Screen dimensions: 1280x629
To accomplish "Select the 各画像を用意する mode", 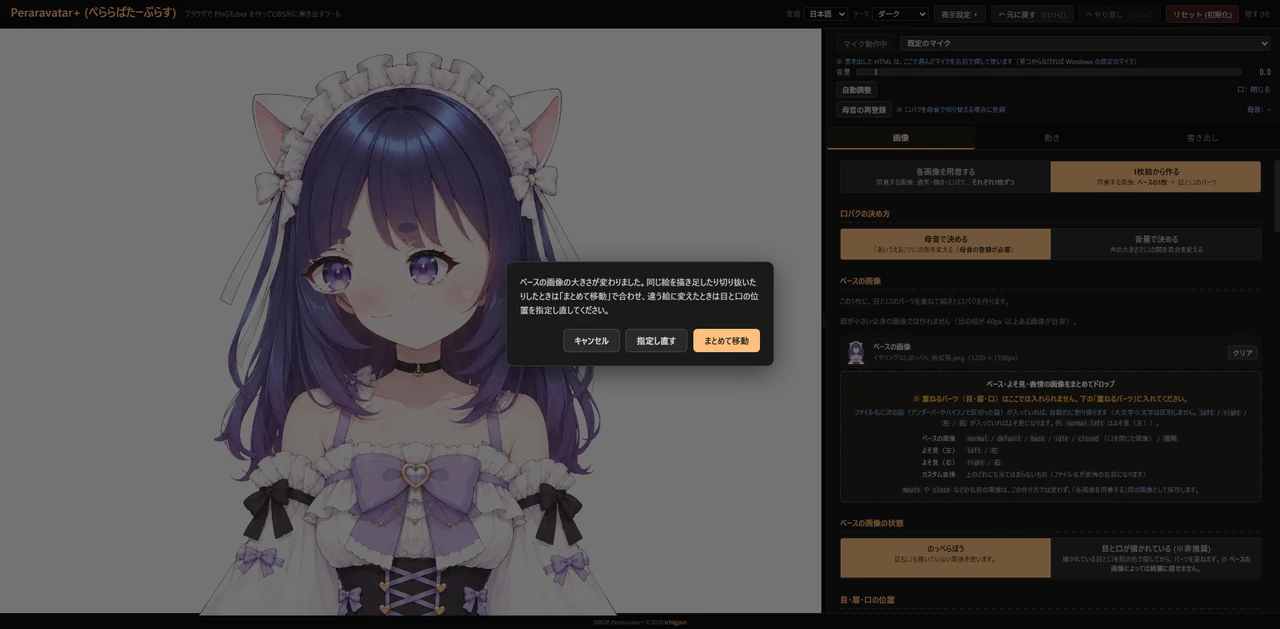I will (945, 176).
